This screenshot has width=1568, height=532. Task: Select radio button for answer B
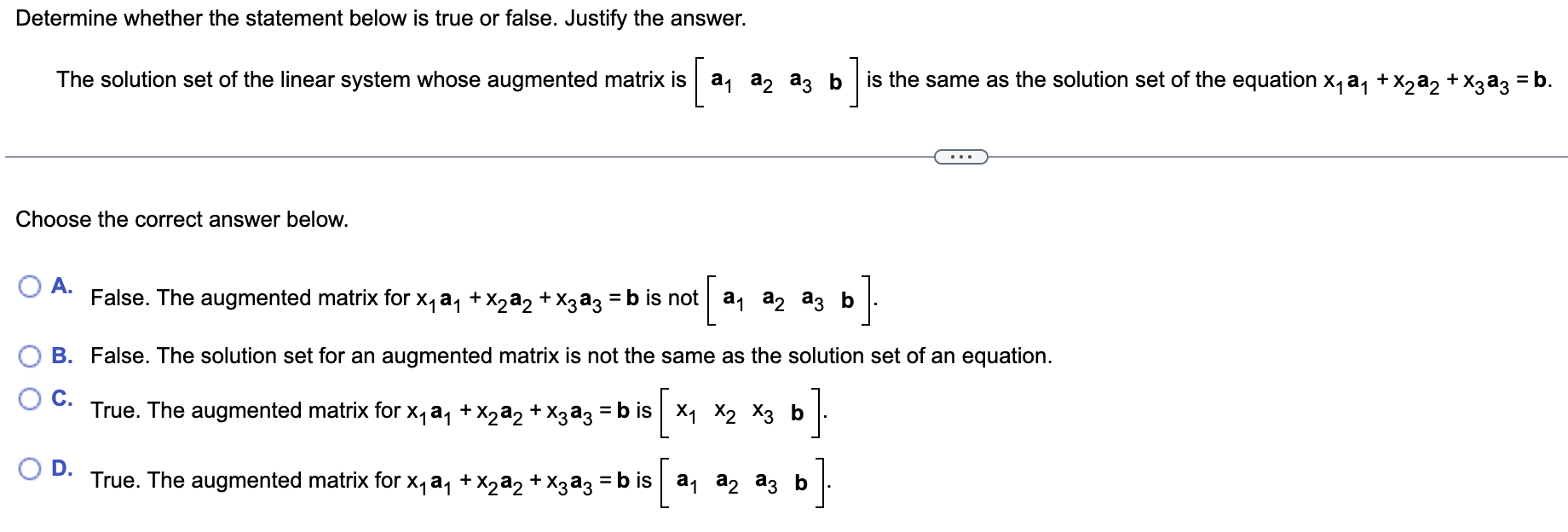pos(31,356)
